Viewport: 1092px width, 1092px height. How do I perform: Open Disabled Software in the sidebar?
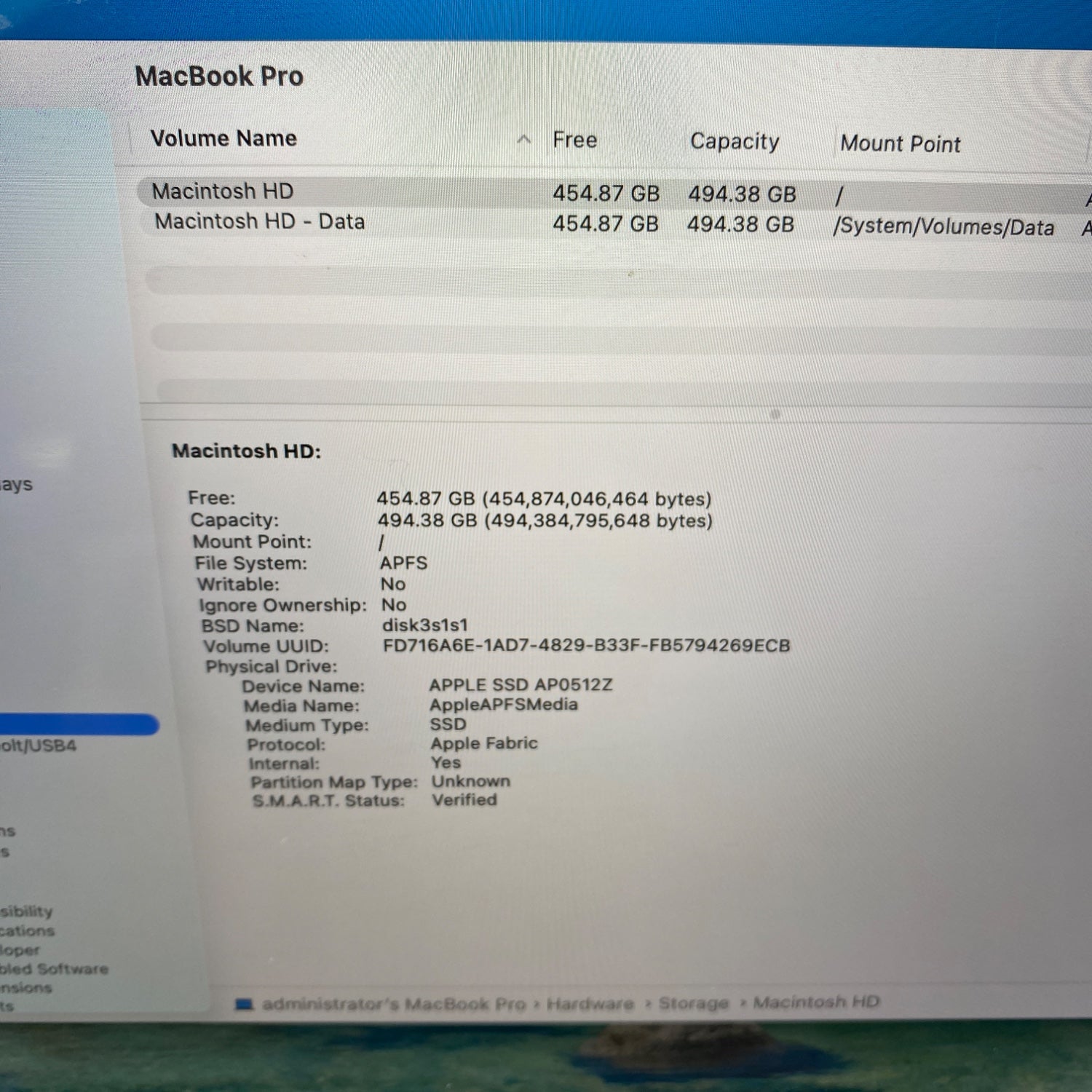click(x=54, y=969)
